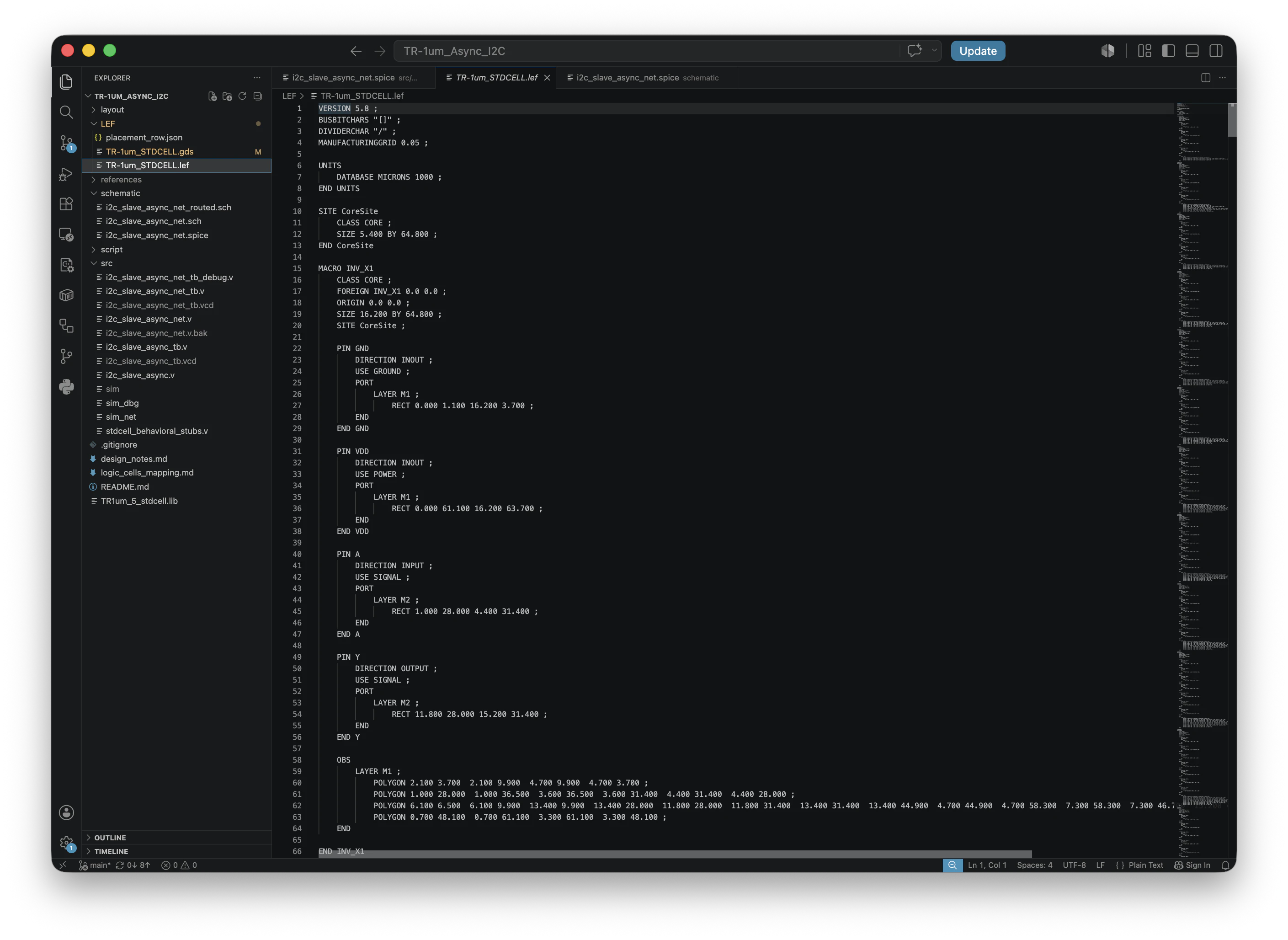
Task: Click the TR-1um_STDCELL.lef breadcrumb item
Action: coord(357,96)
